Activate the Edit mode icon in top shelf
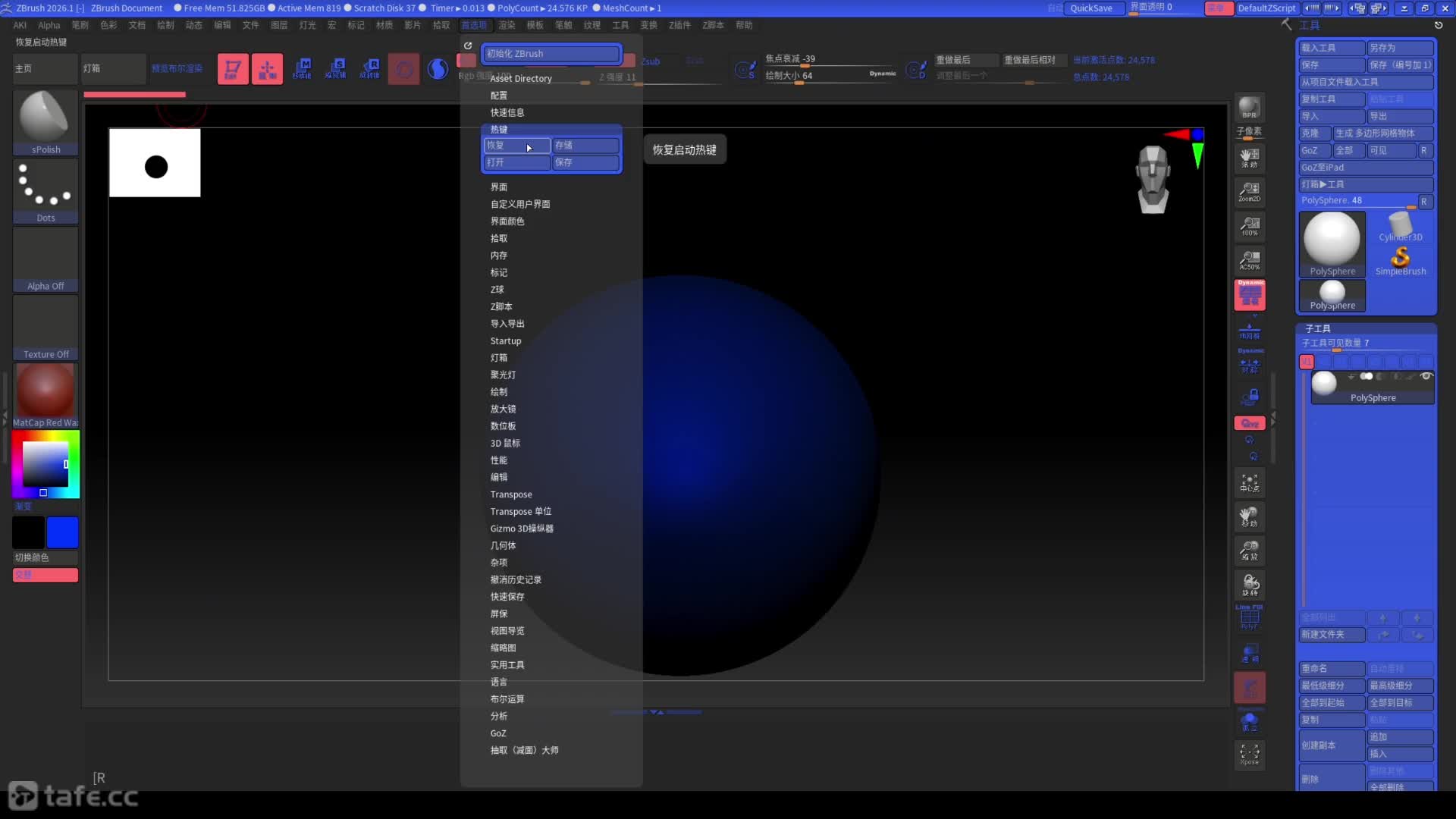This screenshot has height=819, width=1456. tap(233, 69)
